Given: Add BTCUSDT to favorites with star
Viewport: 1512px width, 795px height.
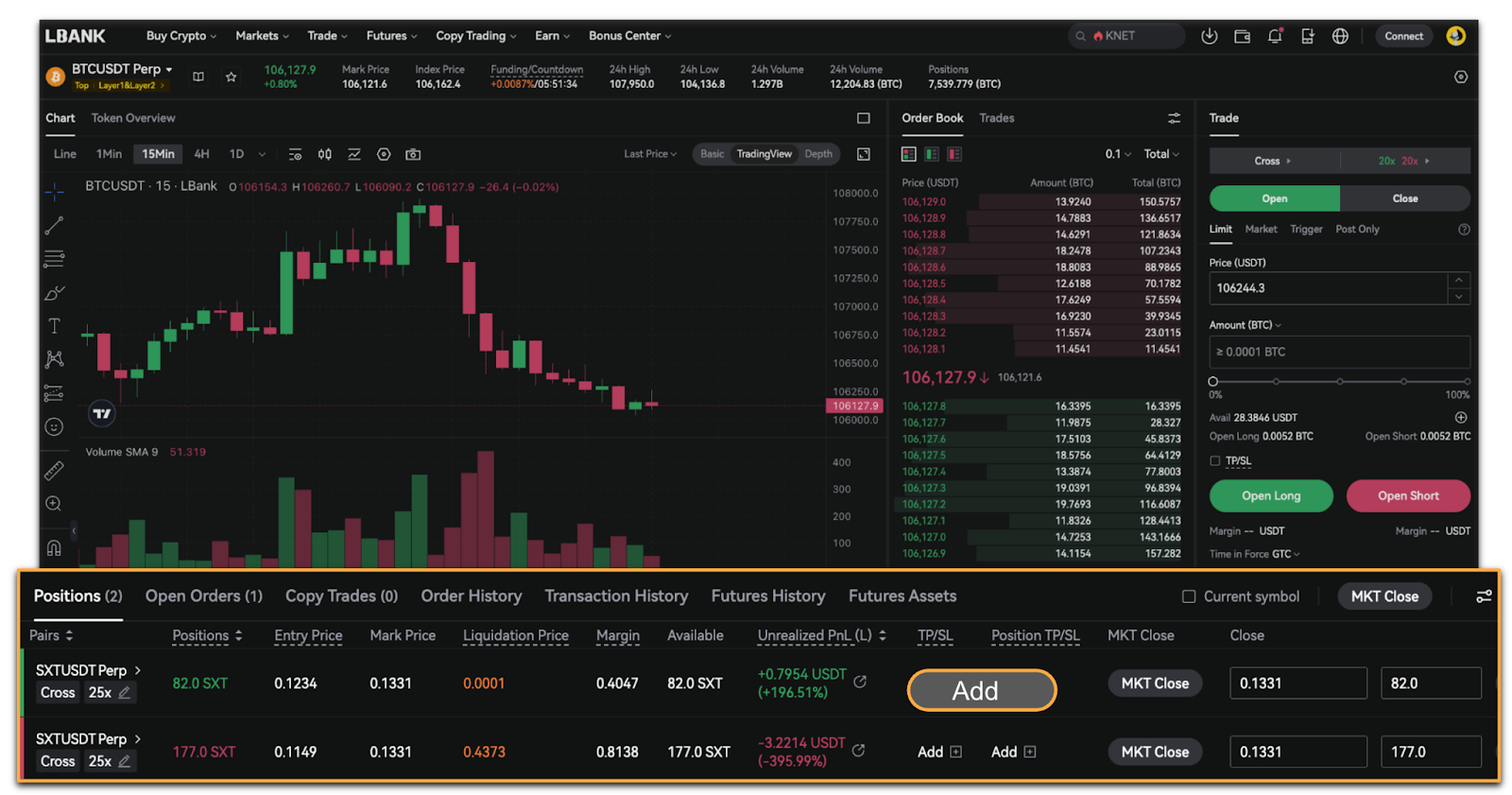Looking at the screenshot, I should click(x=231, y=77).
